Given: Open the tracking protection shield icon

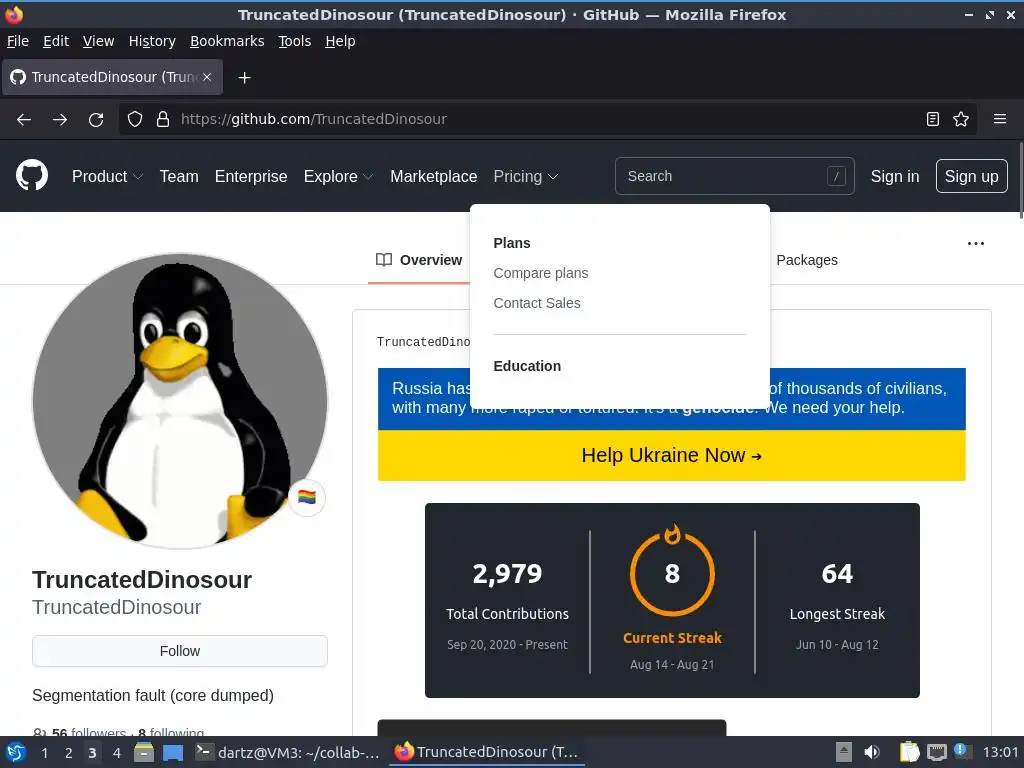Looking at the screenshot, I should click(135, 119).
